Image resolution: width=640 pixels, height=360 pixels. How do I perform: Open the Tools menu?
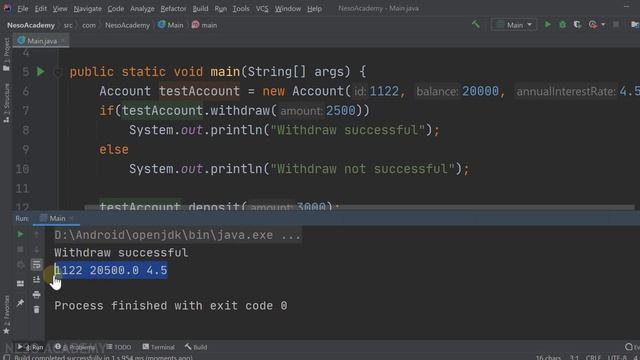pyautogui.click(x=241, y=9)
